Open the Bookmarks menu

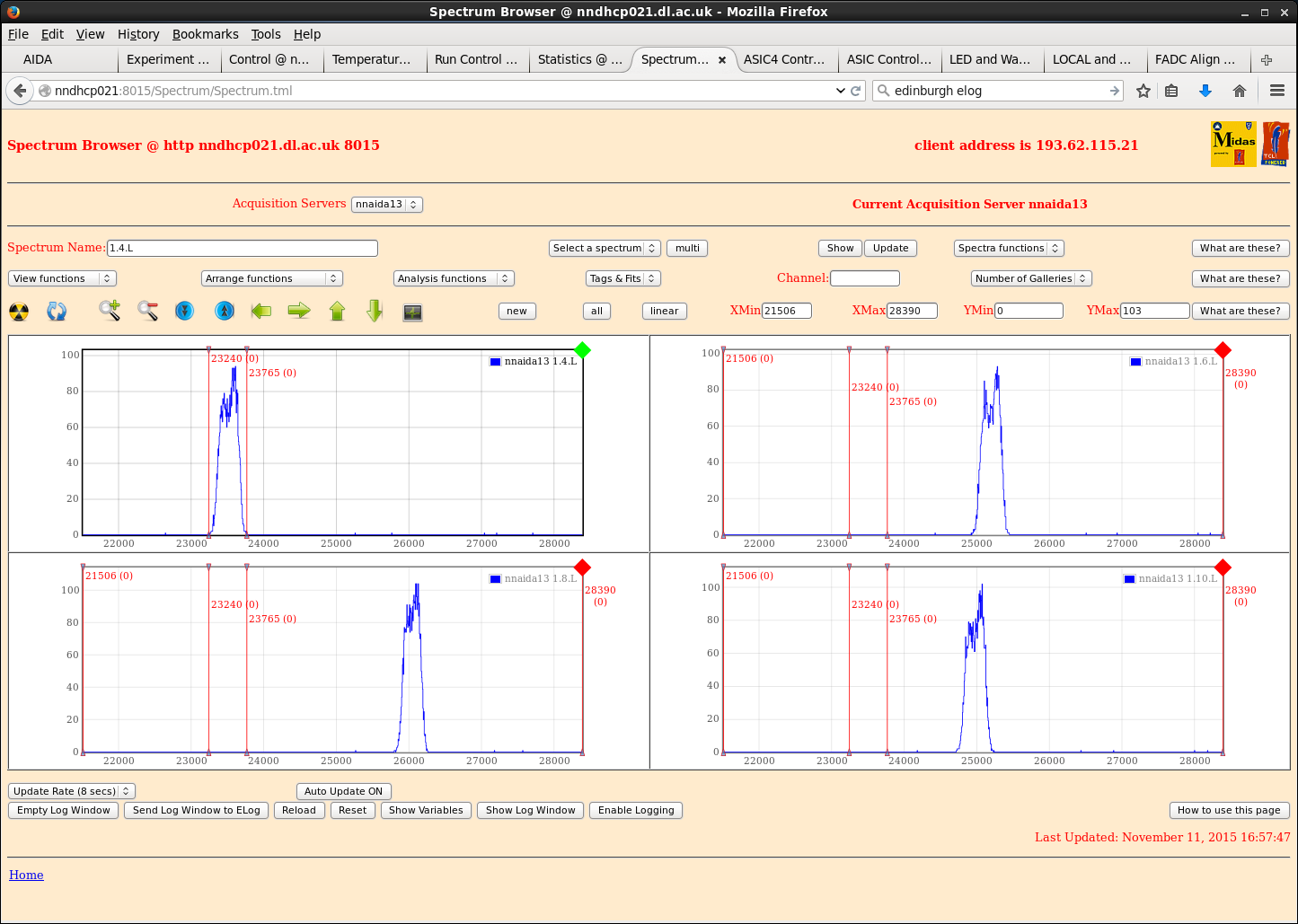click(x=205, y=34)
